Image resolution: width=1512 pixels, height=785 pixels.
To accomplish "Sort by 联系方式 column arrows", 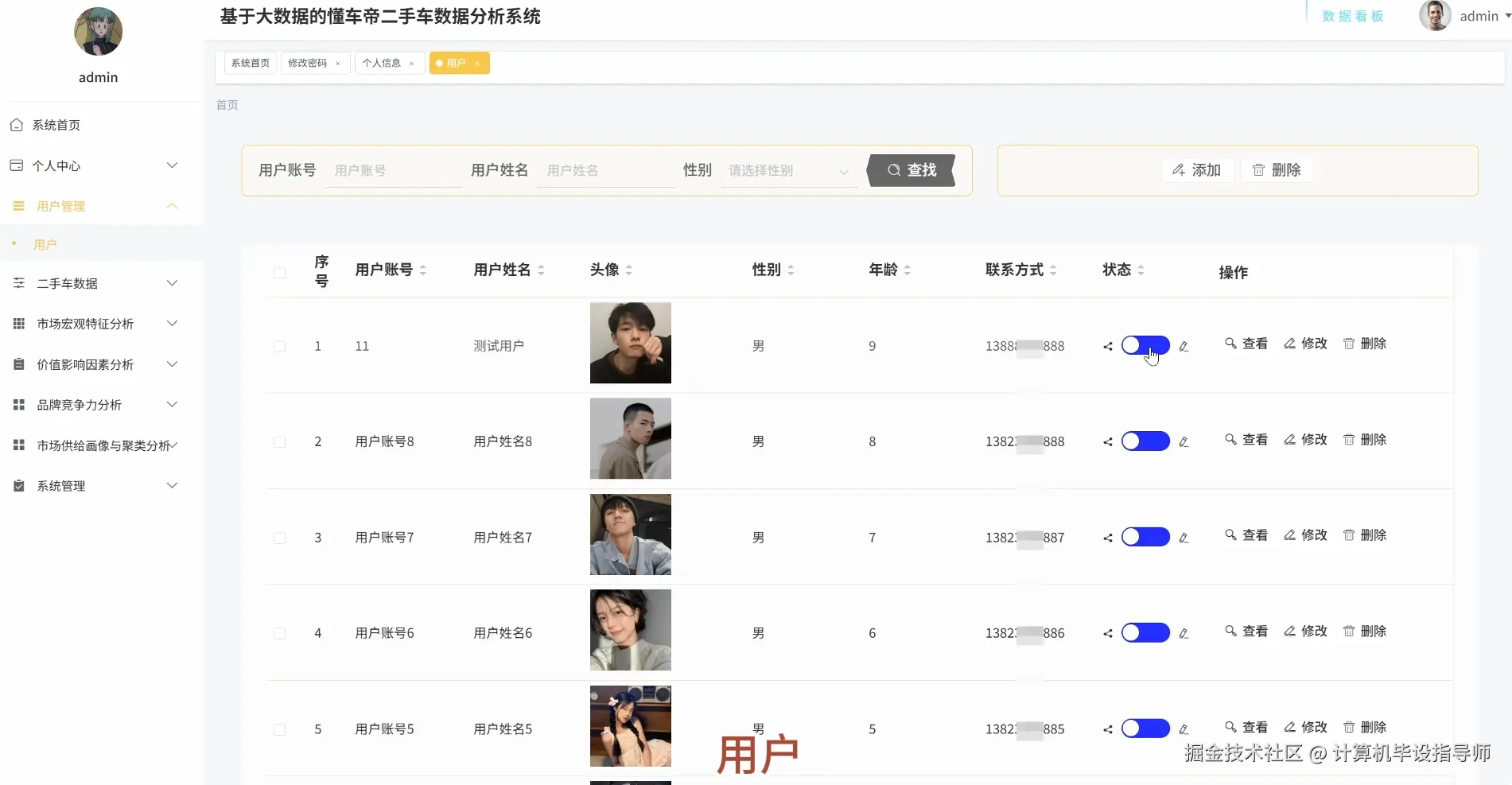I will click(1053, 270).
